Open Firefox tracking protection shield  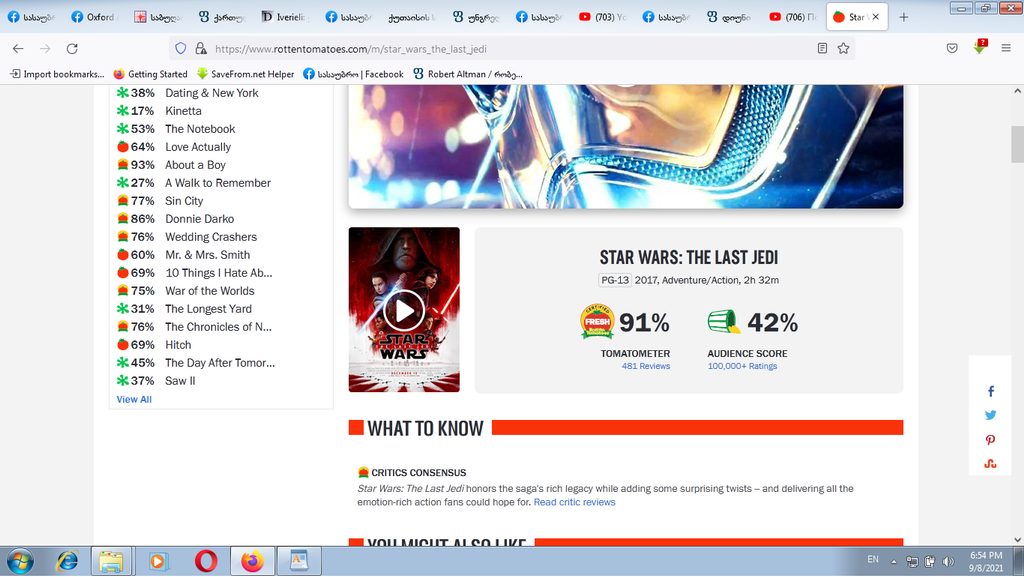coord(181,48)
